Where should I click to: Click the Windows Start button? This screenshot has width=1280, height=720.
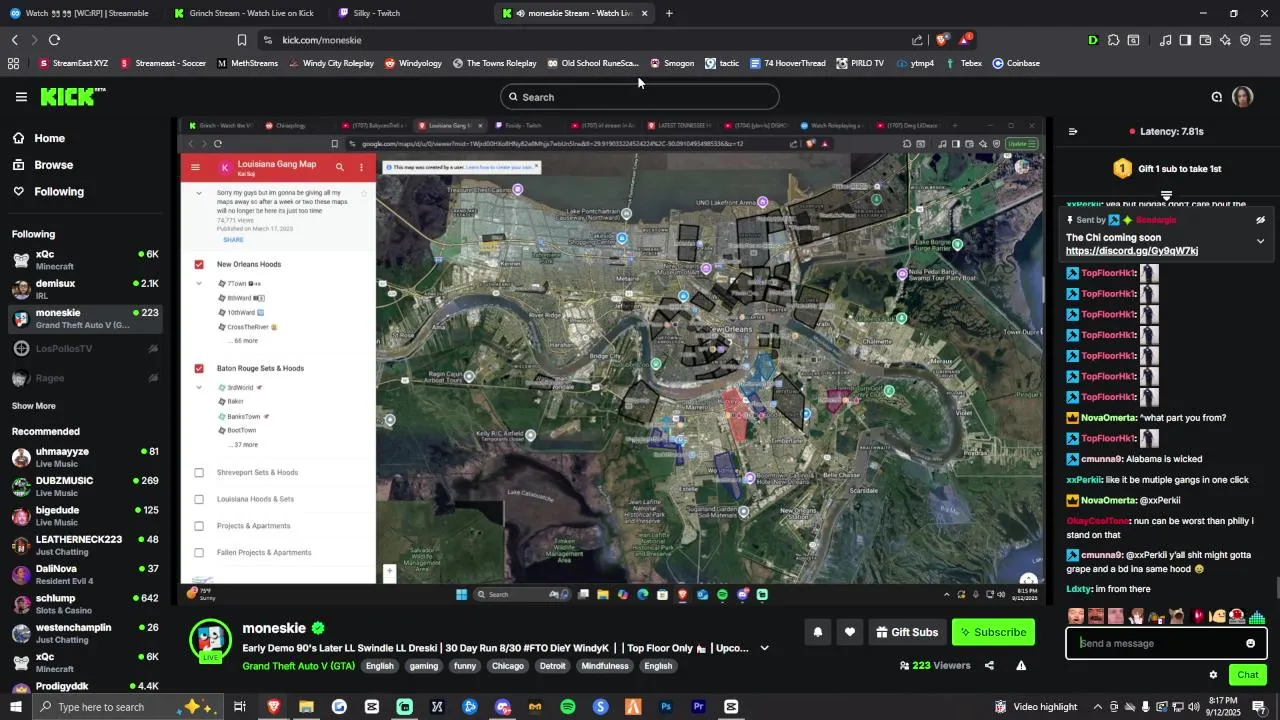[x=15, y=707]
